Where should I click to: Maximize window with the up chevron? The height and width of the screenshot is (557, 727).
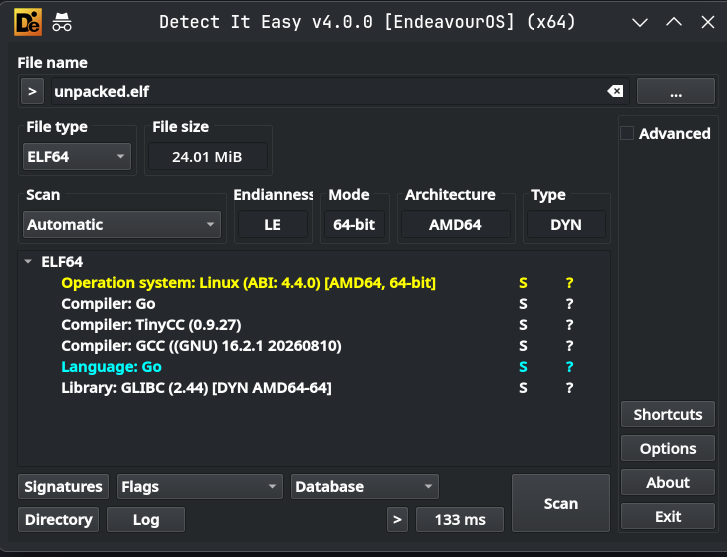coord(674,21)
